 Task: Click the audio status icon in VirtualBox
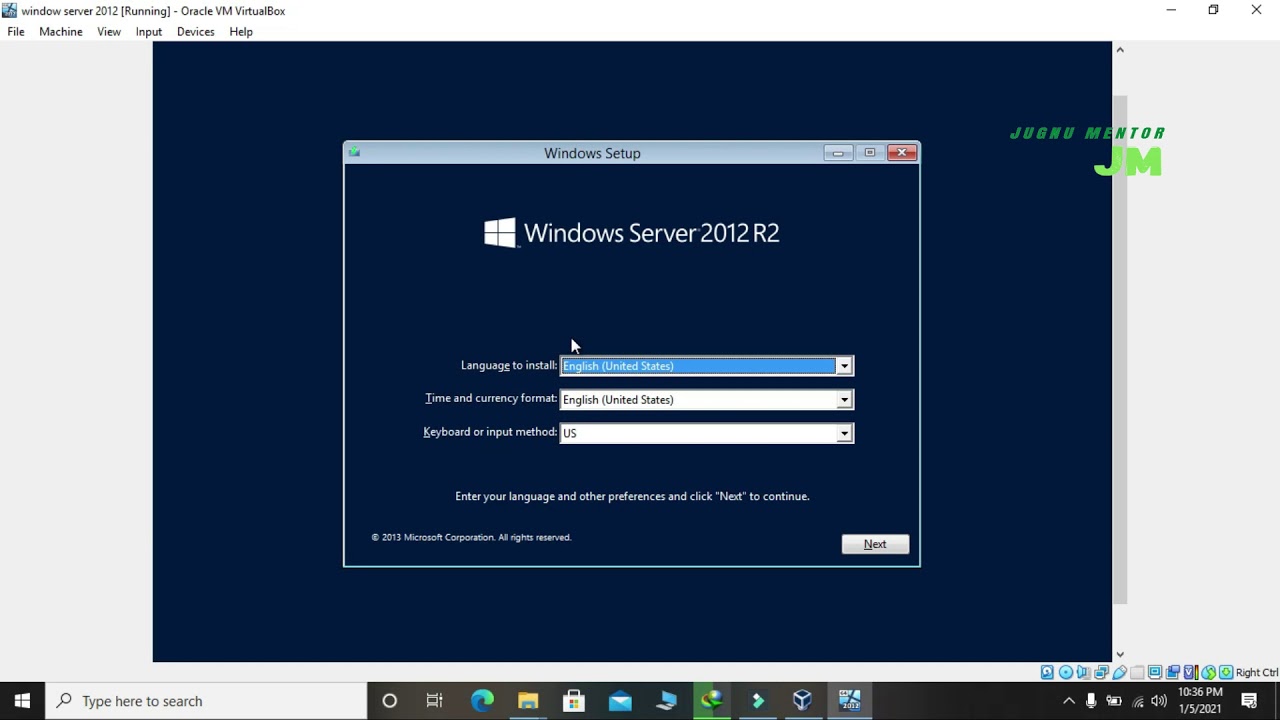click(x=1083, y=672)
